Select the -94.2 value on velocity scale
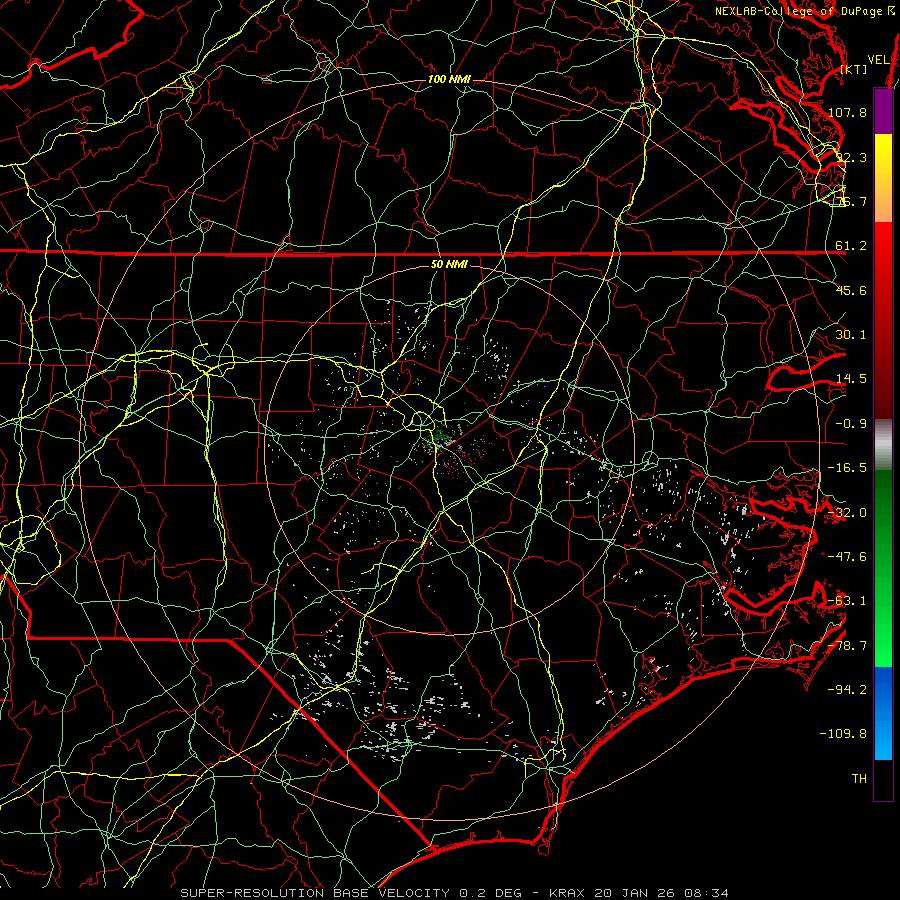This screenshot has height=900, width=900. (x=848, y=689)
